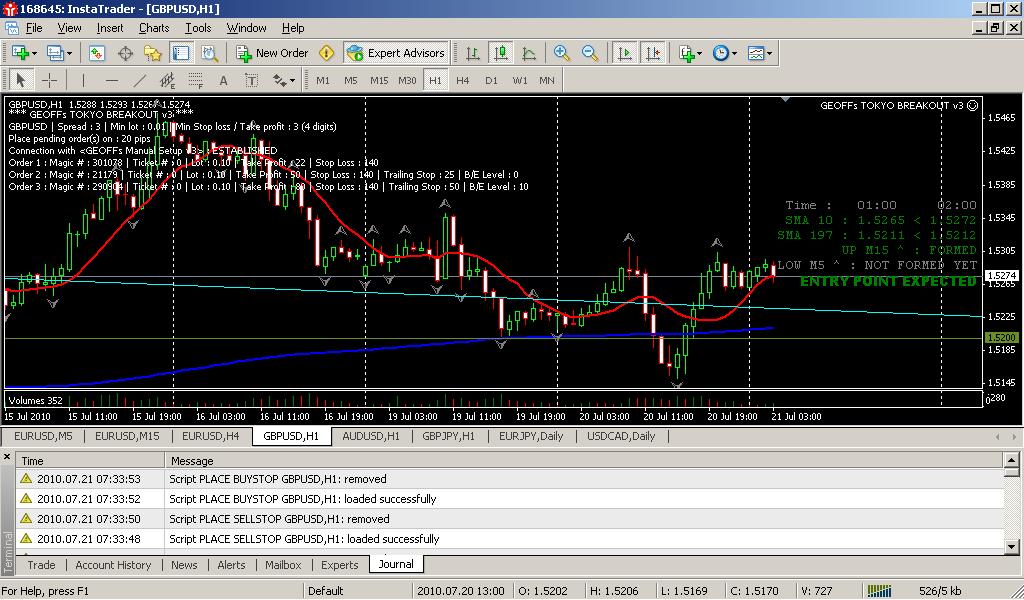Open the Strategy Tester icon
The height and width of the screenshot is (600, 1024).
click(x=209, y=53)
